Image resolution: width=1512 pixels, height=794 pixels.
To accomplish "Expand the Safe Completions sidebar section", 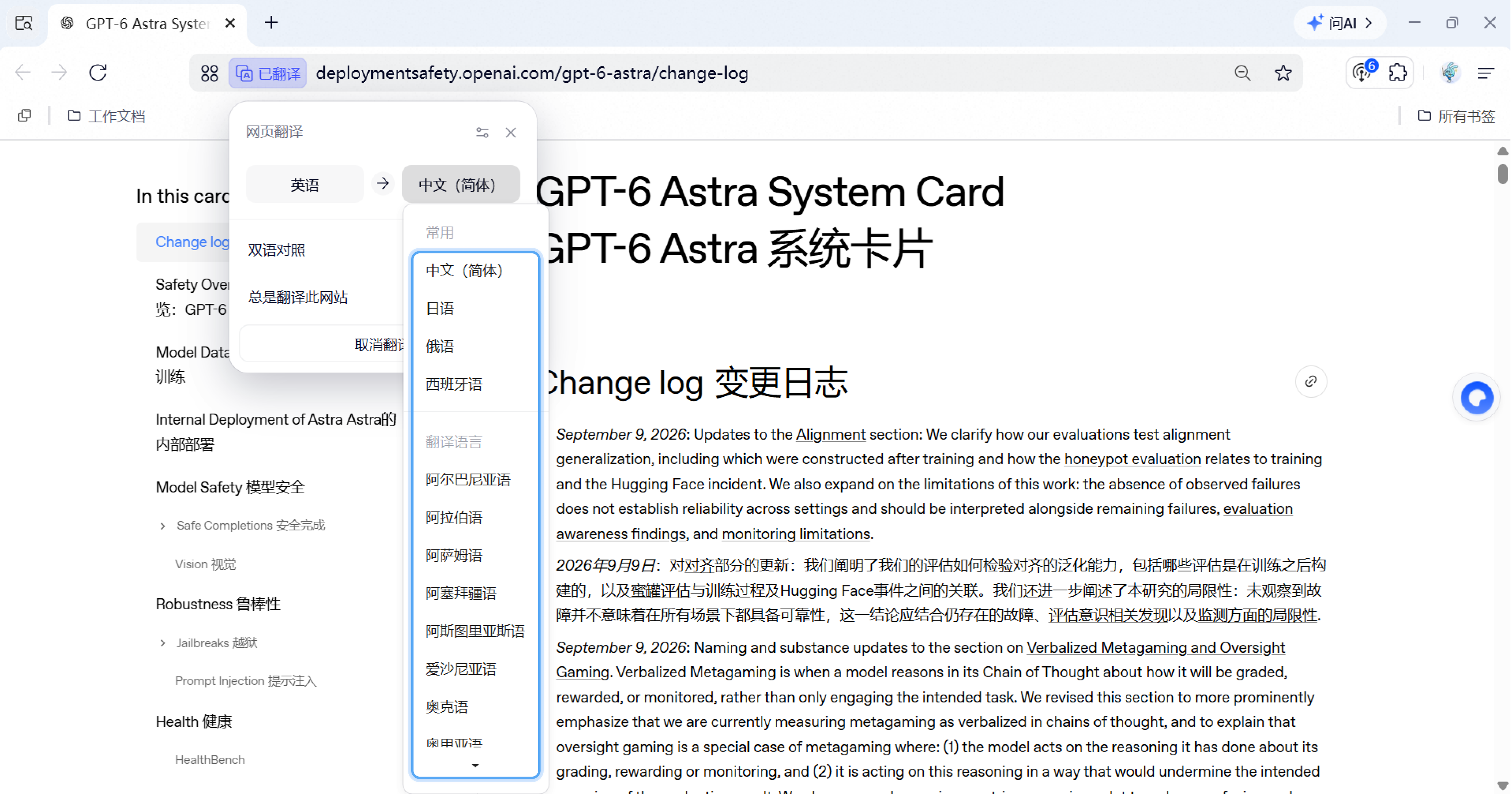I will click(x=163, y=526).
